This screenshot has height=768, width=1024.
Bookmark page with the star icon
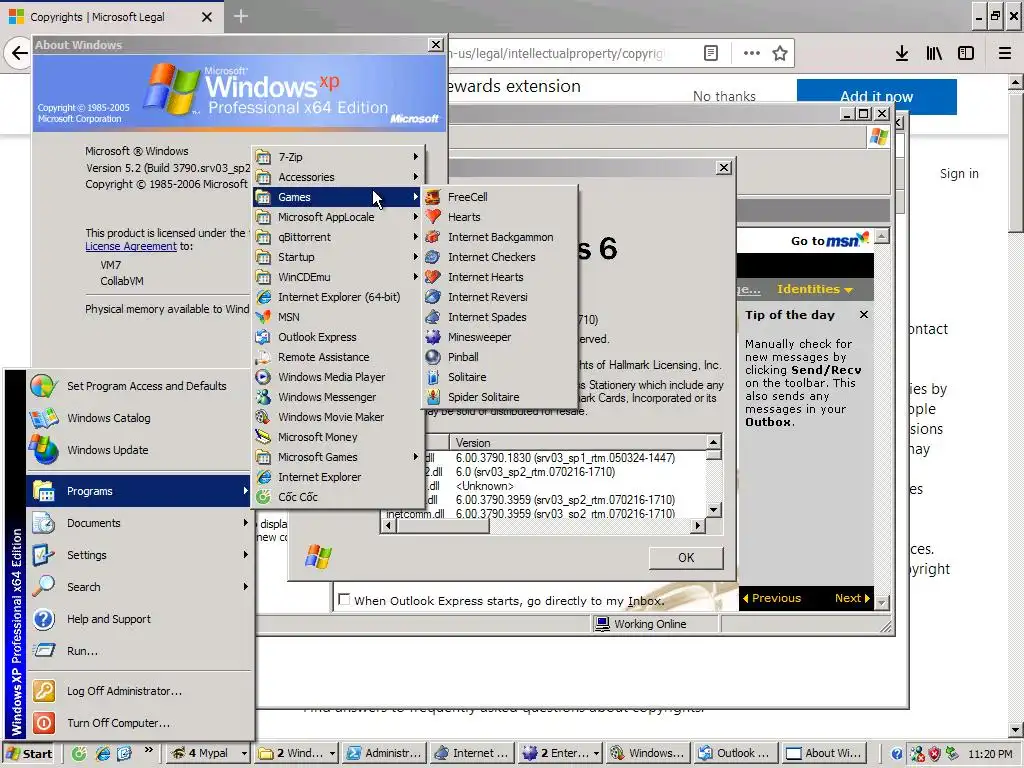(780, 54)
